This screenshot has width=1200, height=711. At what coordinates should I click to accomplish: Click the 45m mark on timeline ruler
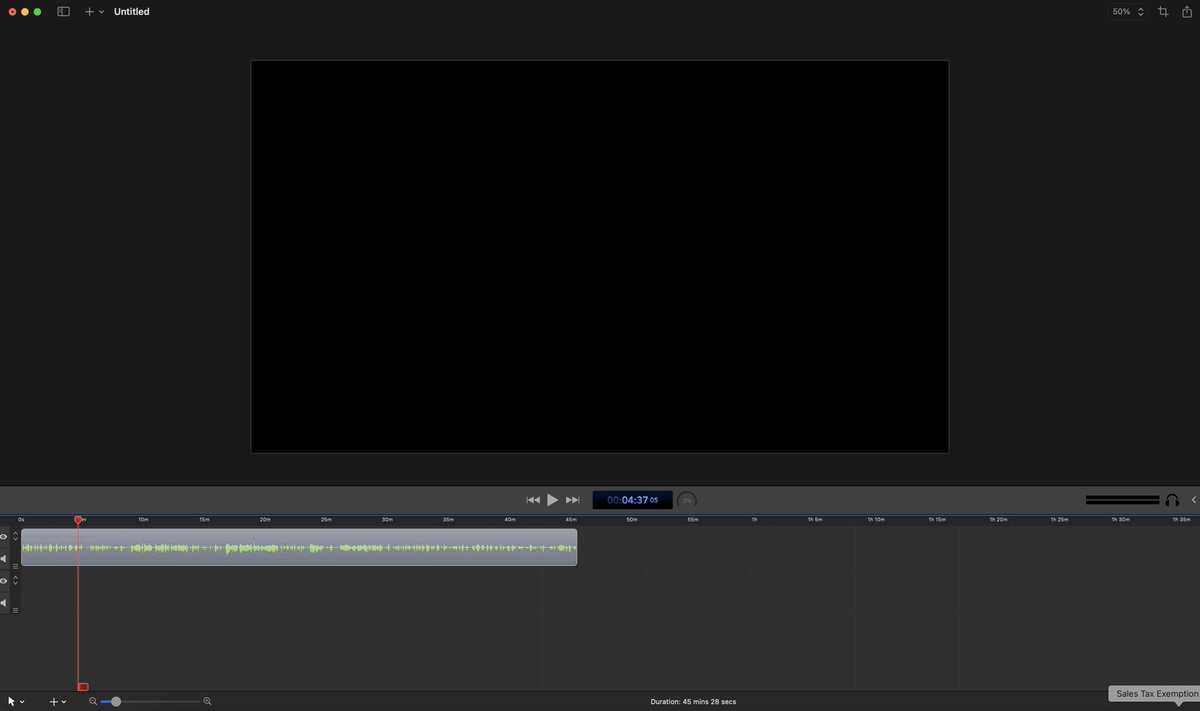[571, 520]
